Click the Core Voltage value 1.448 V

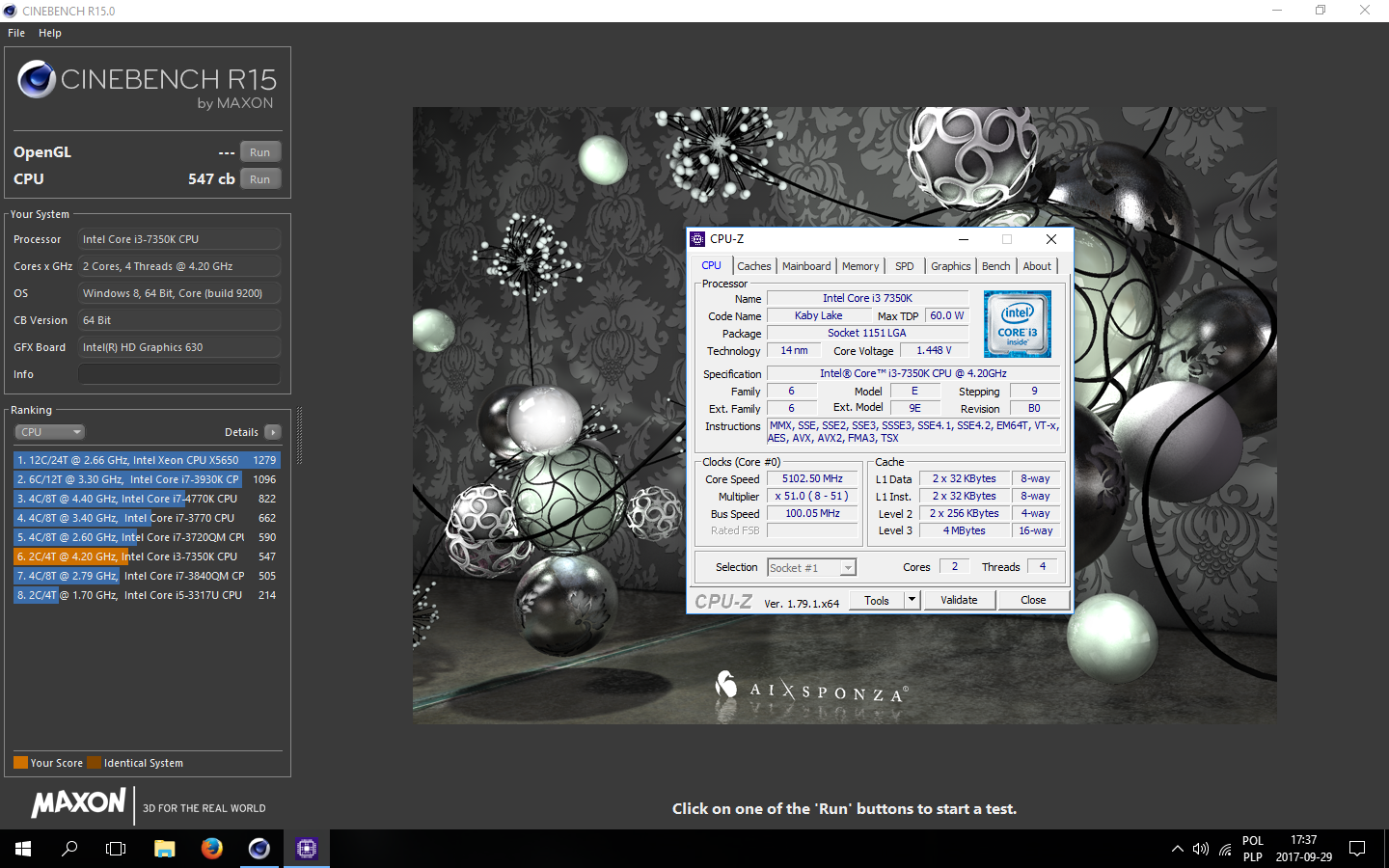coord(934,351)
